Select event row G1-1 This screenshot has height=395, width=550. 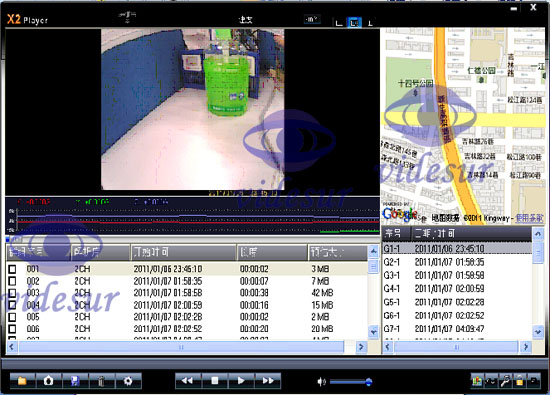(x=457, y=249)
